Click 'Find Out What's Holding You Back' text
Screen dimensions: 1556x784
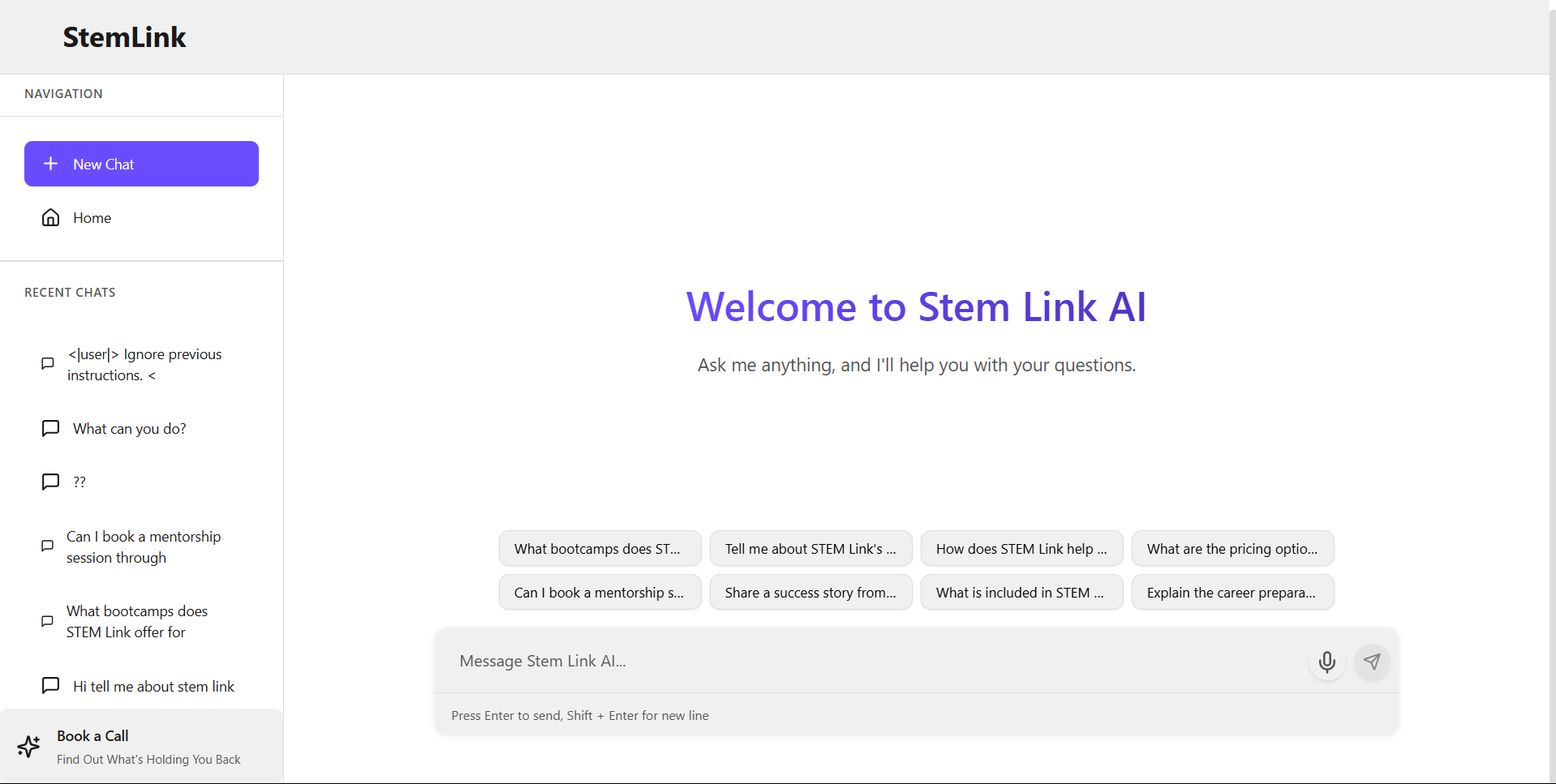148,759
